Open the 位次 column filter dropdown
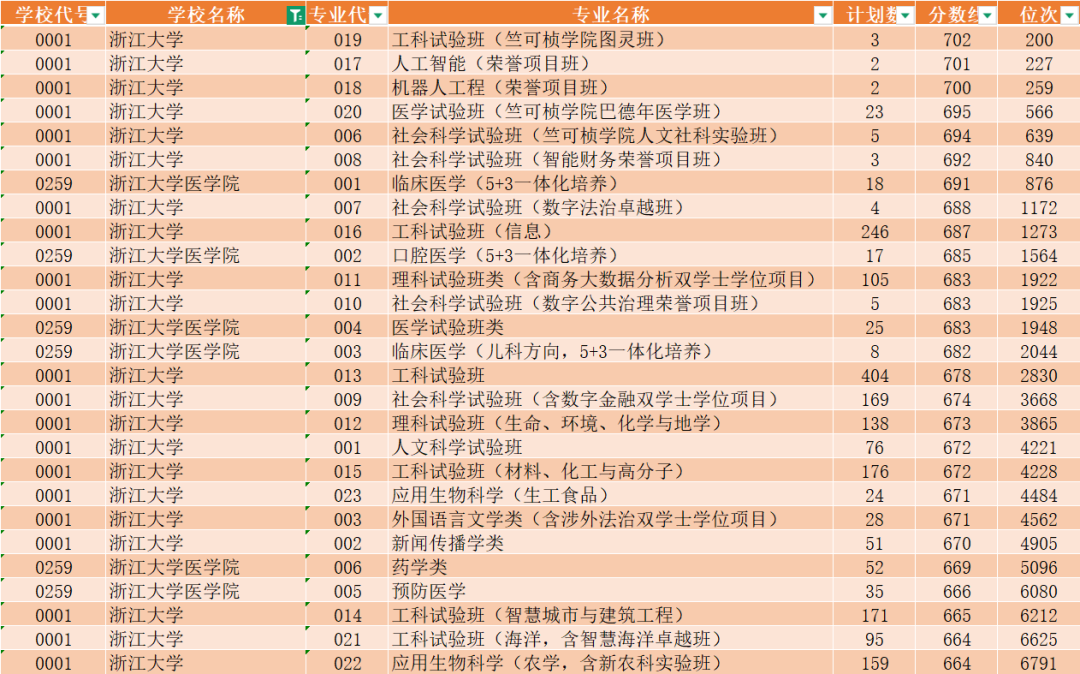1080x674 pixels. [x=1068, y=15]
